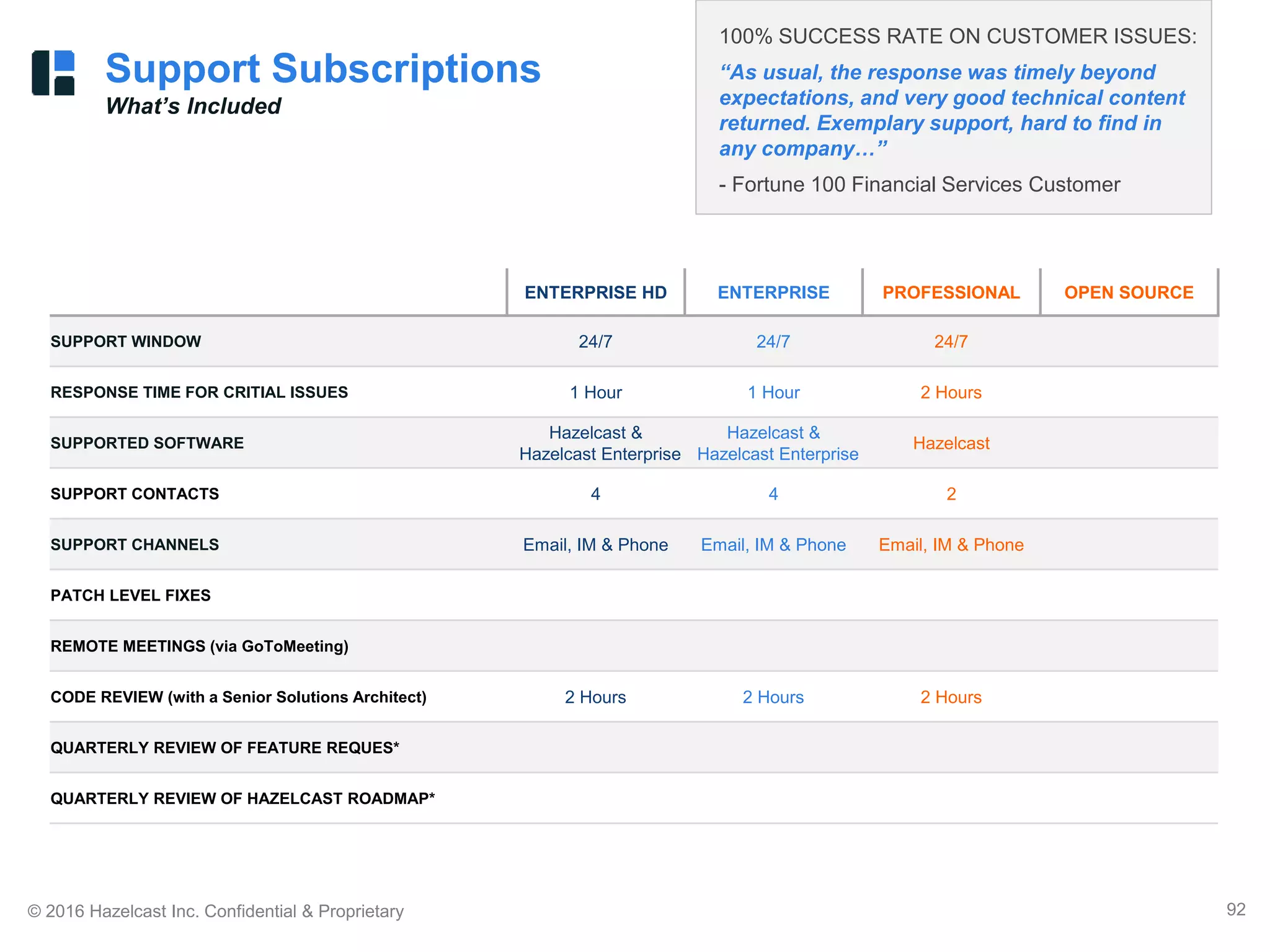Image resolution: width=1270 pixels, height=952 pixels.
Task: Select the Enterprise column header
Action: [x=773, y=293]
